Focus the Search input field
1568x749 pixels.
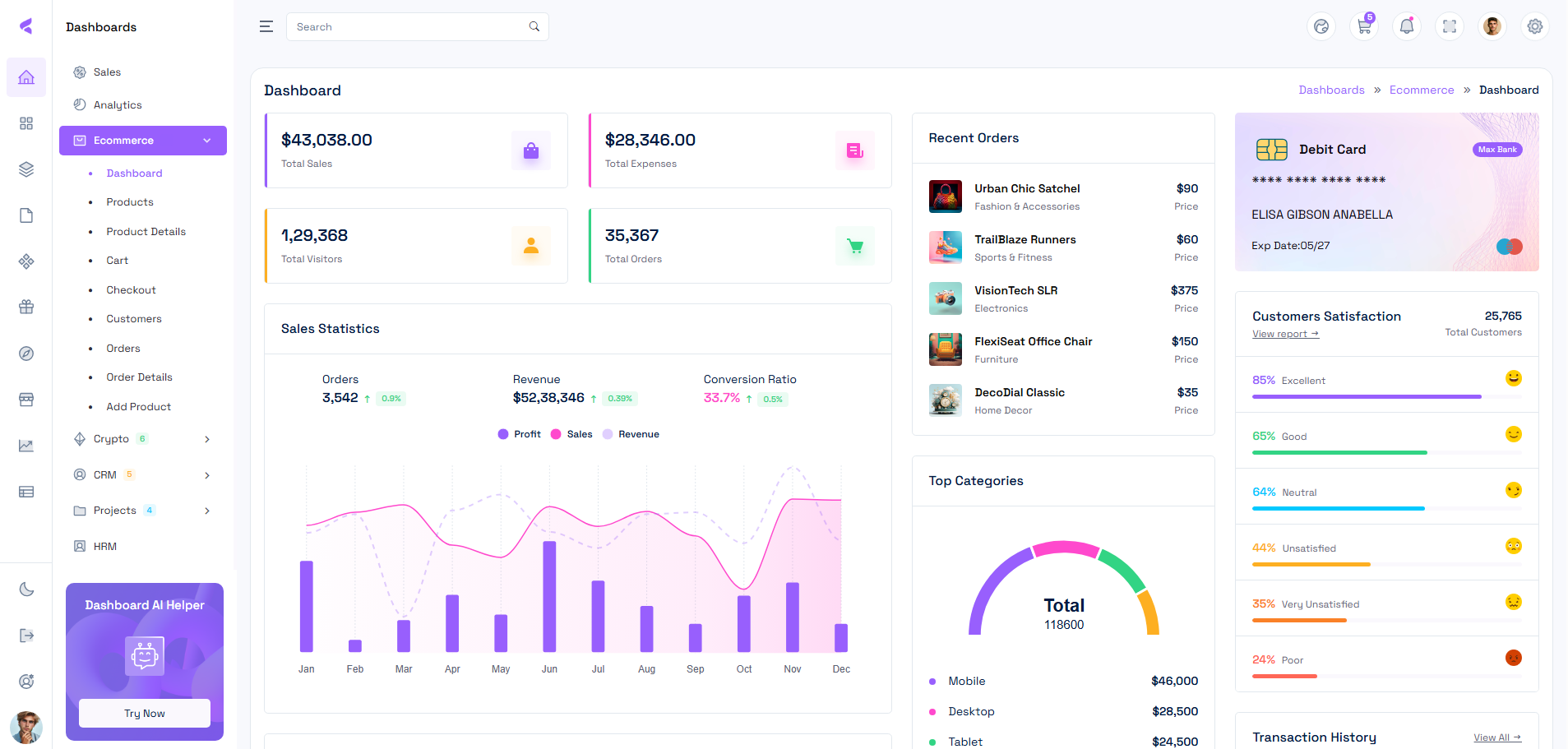tap(417, 26)
